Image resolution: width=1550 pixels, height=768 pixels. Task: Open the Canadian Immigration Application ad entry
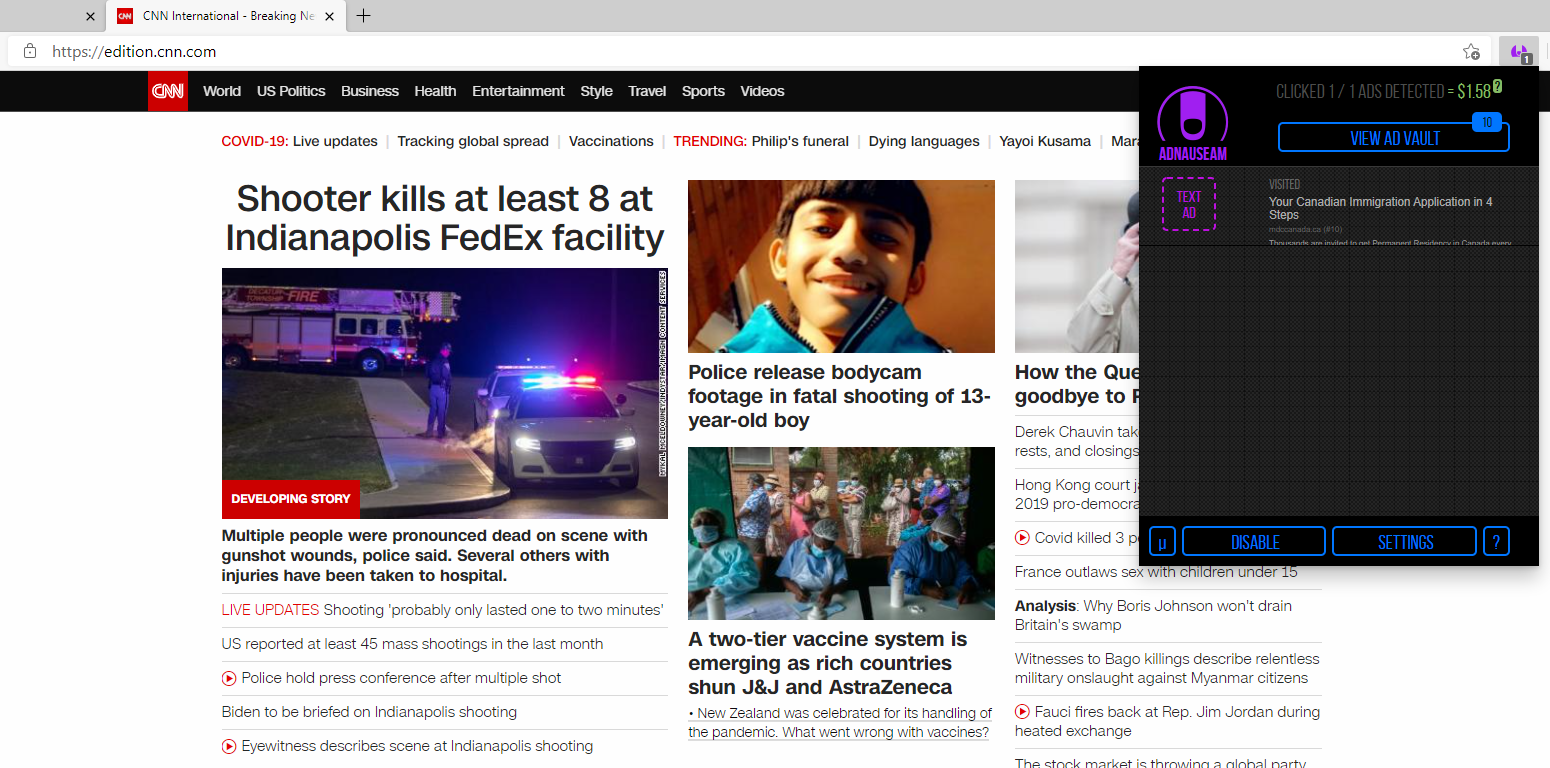coord(1338,206)
